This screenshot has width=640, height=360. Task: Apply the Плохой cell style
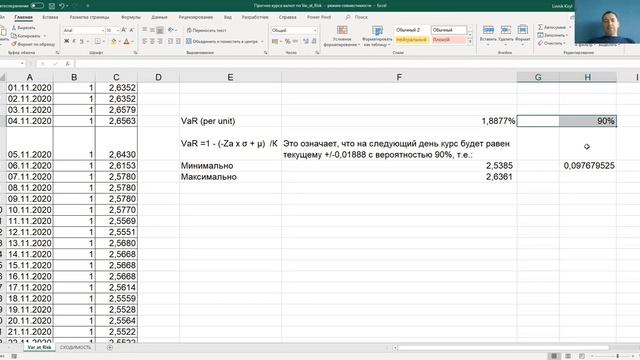[449, 40]
